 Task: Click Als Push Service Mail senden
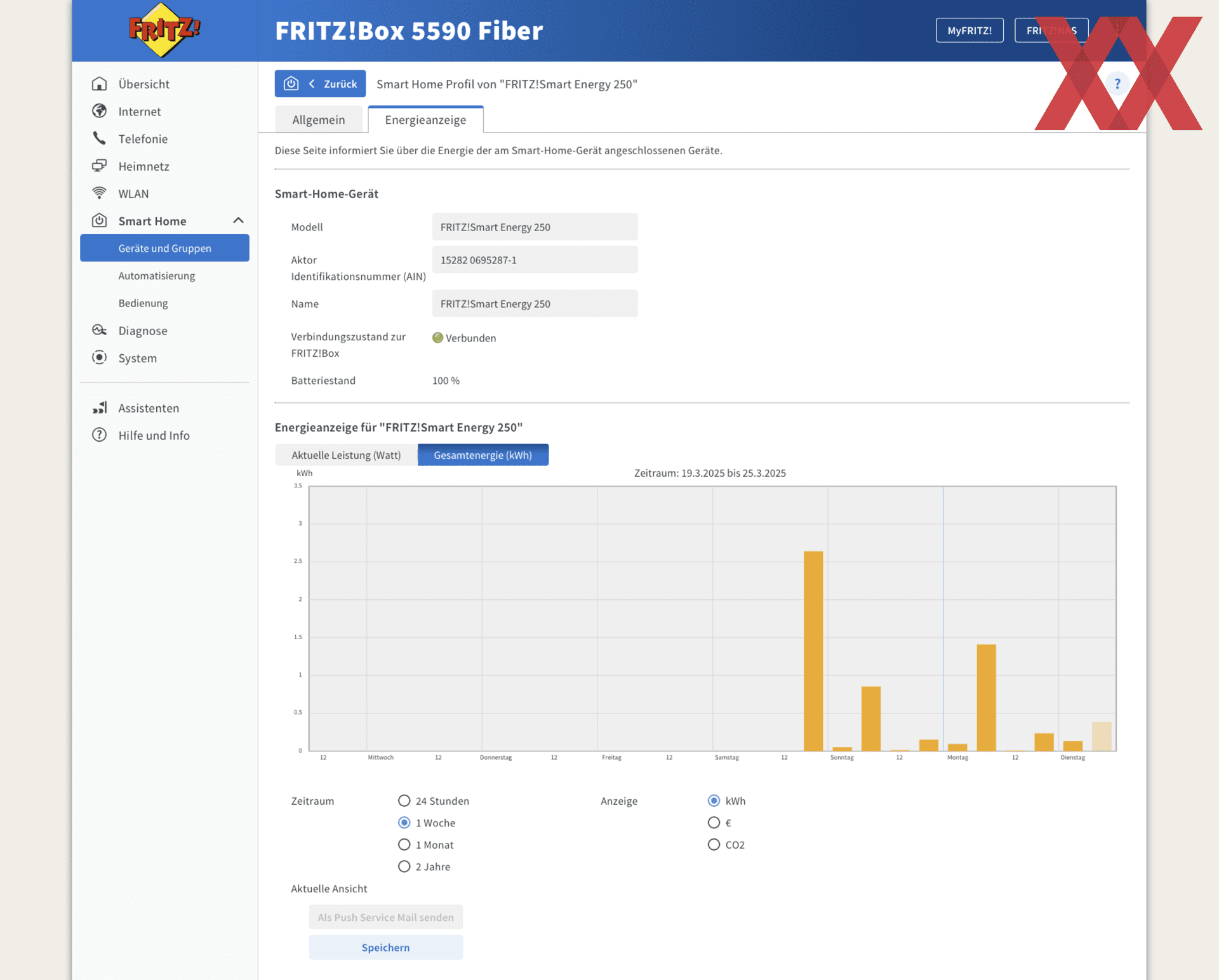pyautogui.click(x=385, y=917)
